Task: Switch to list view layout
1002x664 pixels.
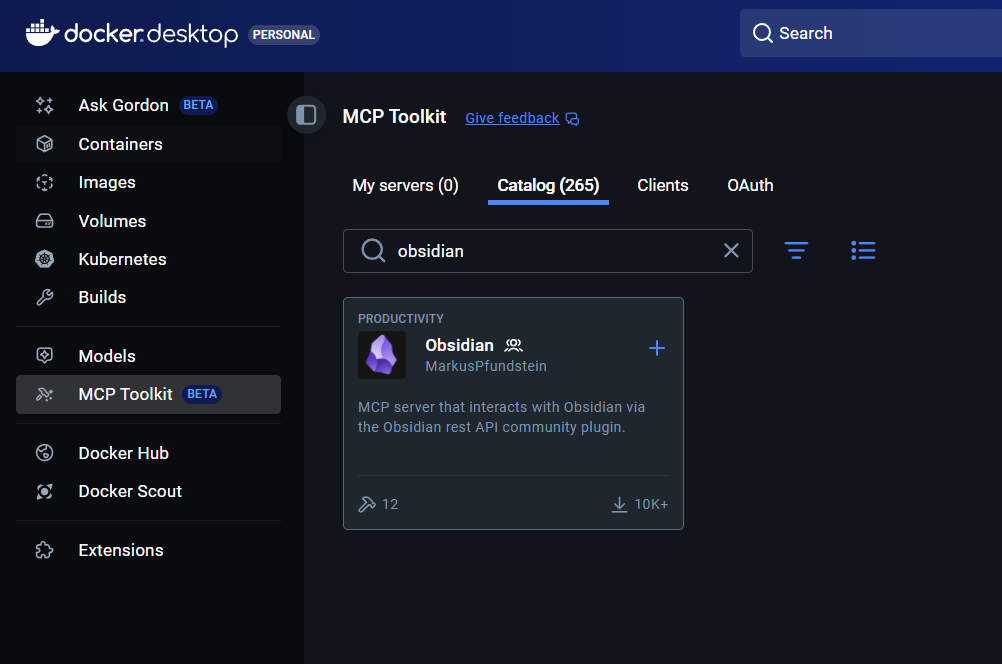Action: point(862,250)
